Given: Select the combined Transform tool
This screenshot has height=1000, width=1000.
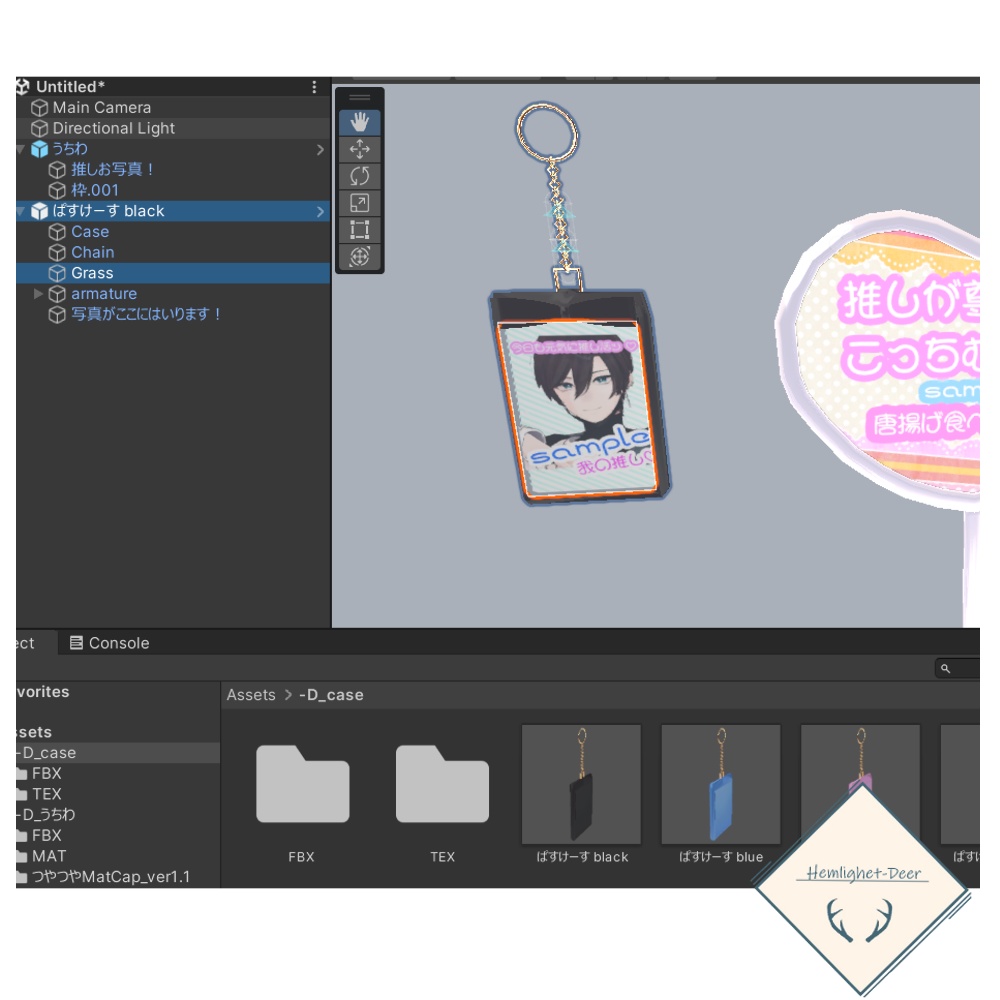Looking at the screenshot, I should [x=360, y=256].
